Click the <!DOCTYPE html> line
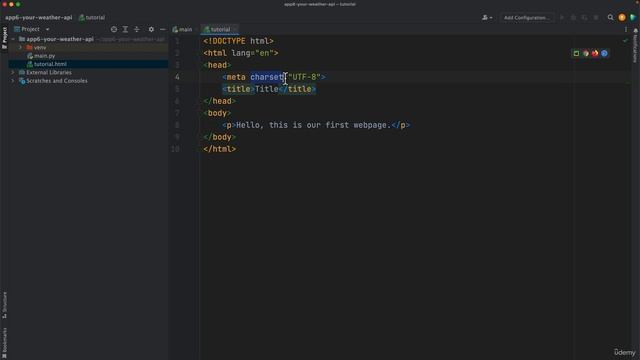 (x=238, y=41)
